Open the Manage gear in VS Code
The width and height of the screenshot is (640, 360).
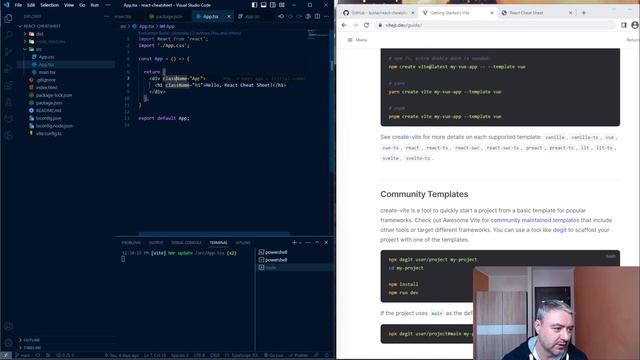pos(8,342)
